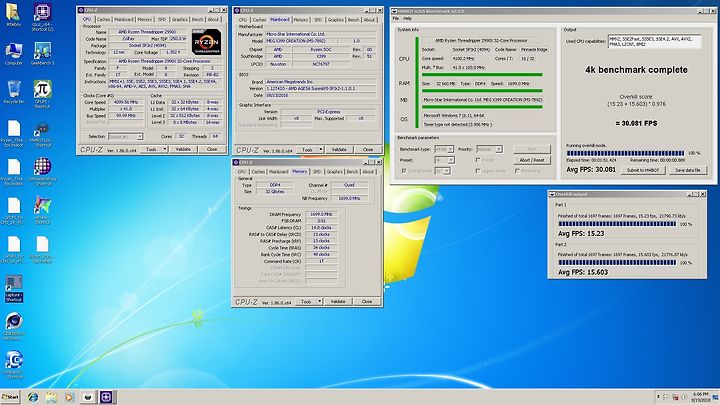The height and width of the screenshot is (405, 720).
Task: Switch to the CPU-Z purple taskbar item
Action: coord(106,397)
